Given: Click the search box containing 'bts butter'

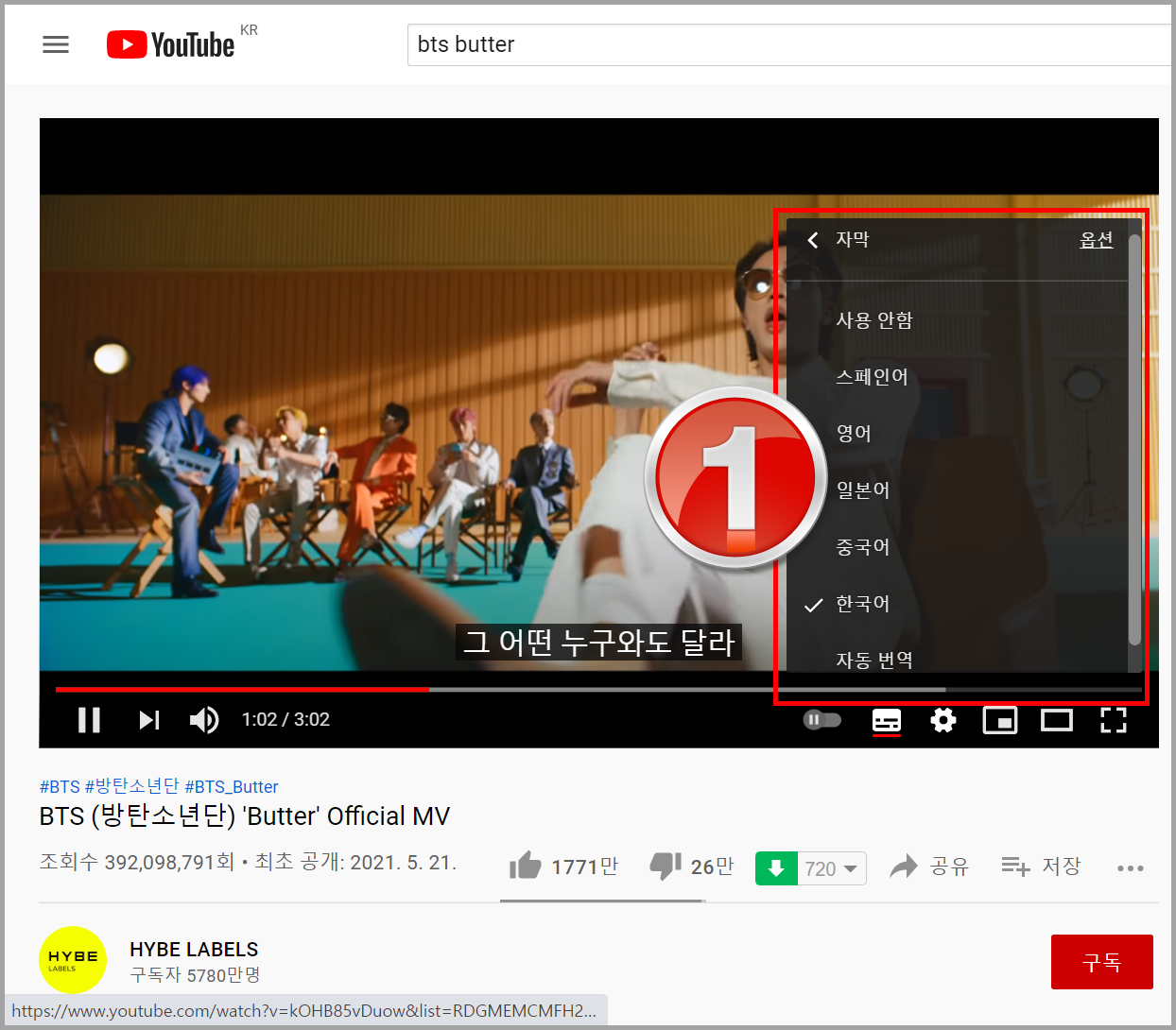Looking at the screenshot, I should [x=790, y=44].
